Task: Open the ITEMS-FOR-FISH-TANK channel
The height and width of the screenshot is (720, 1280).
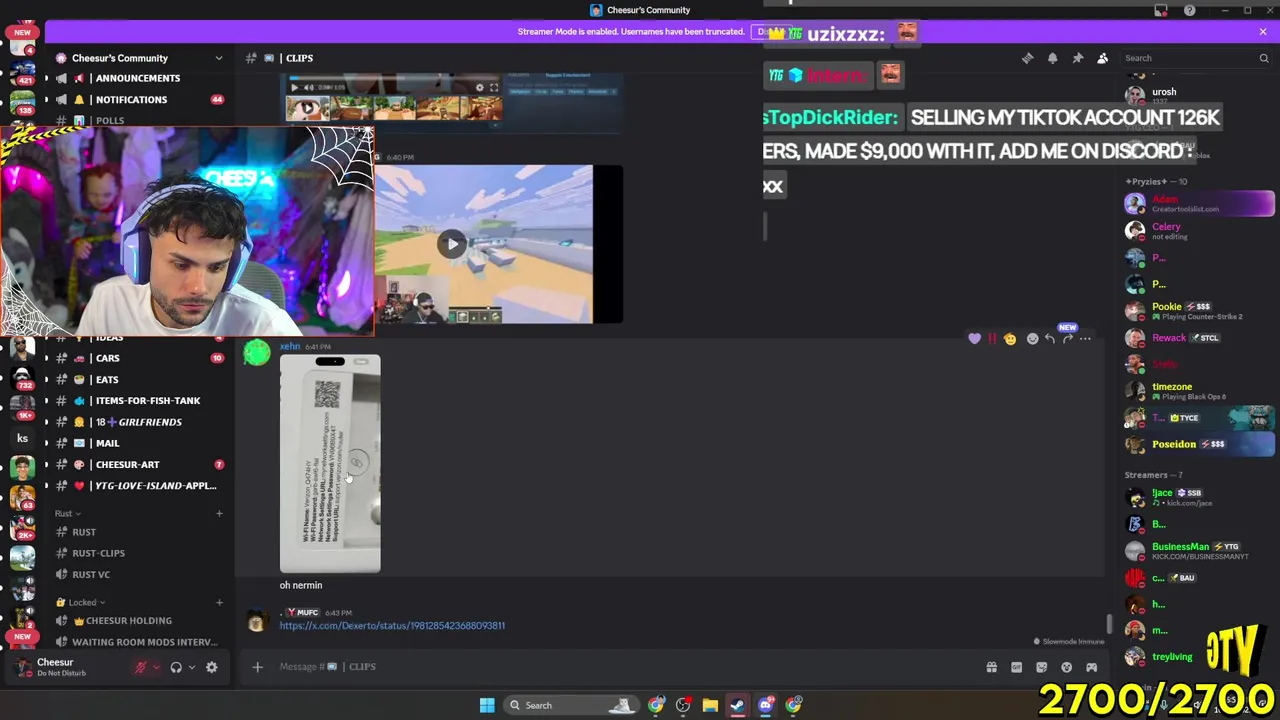Action: (x=147, y=401)
